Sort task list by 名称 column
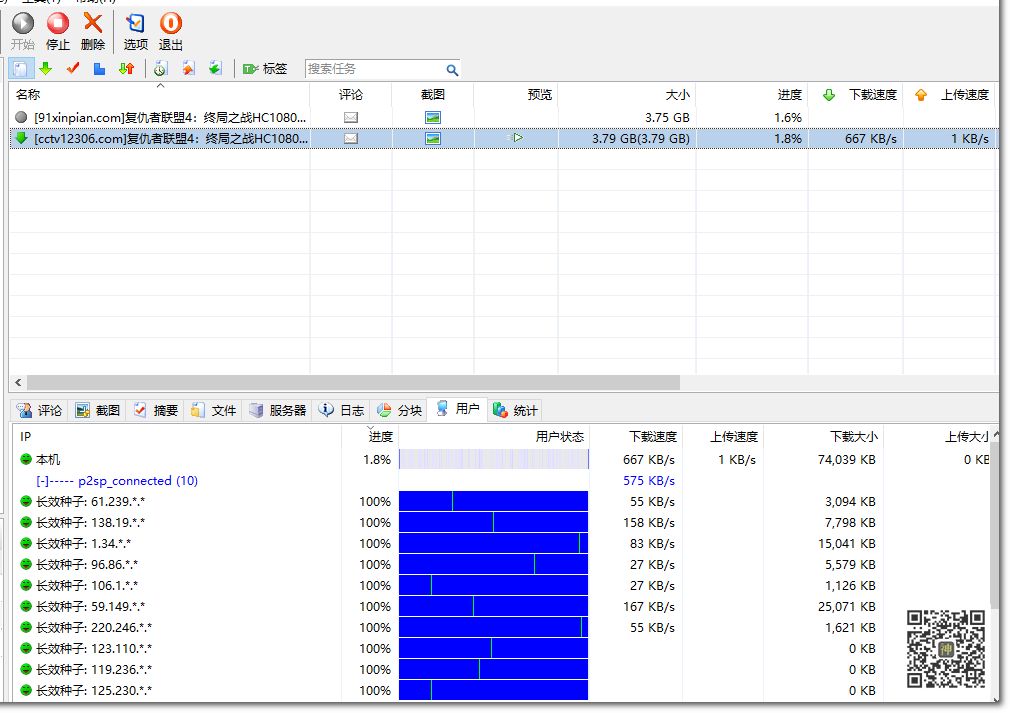1010x713 pixels. (159, 95)
